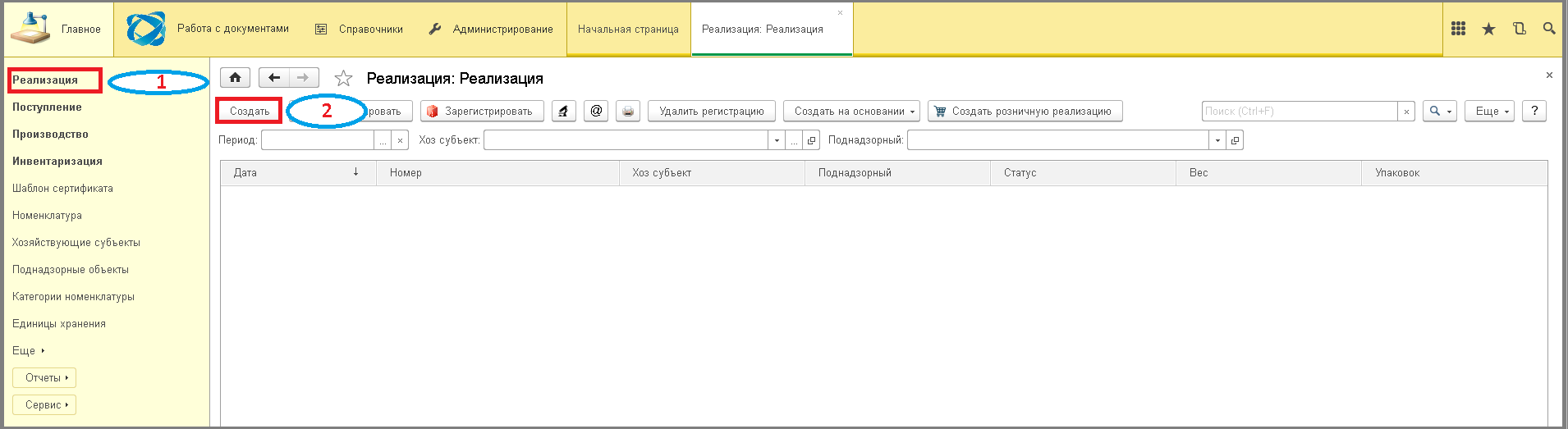Expand Еще in left sidebar

click(x=29, y=350)
